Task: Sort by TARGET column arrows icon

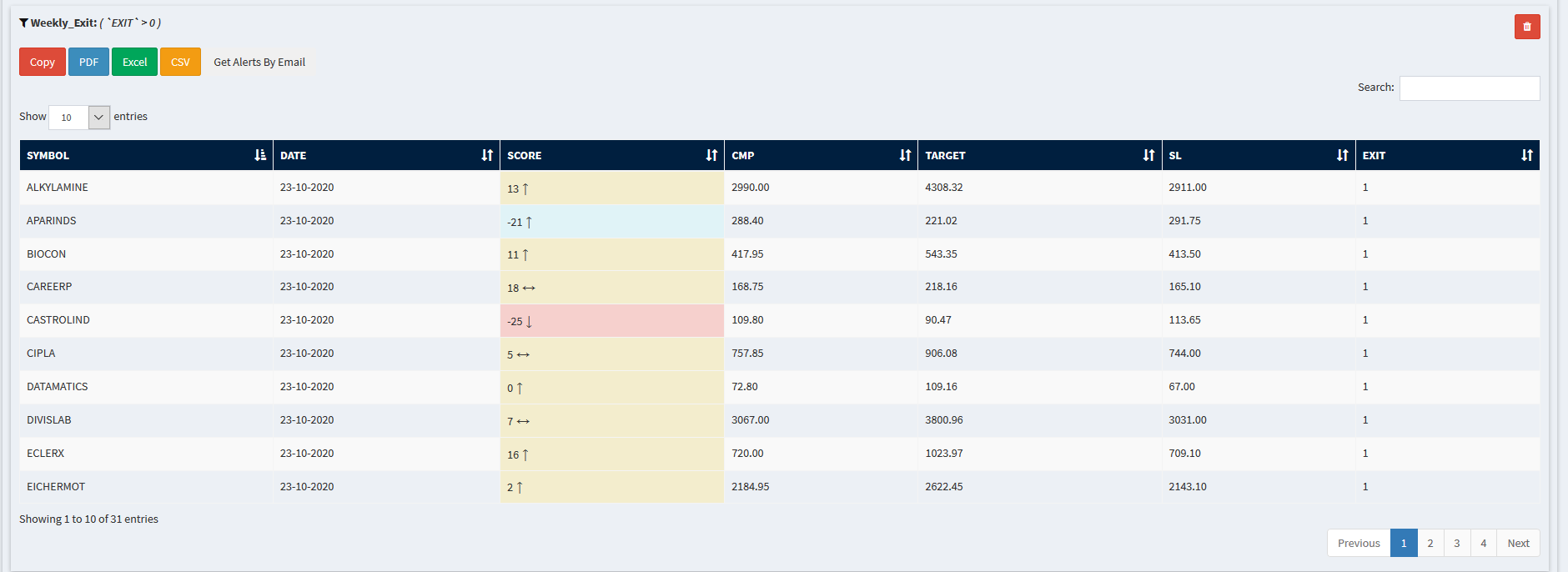Action: click(x=1148, y=155)
